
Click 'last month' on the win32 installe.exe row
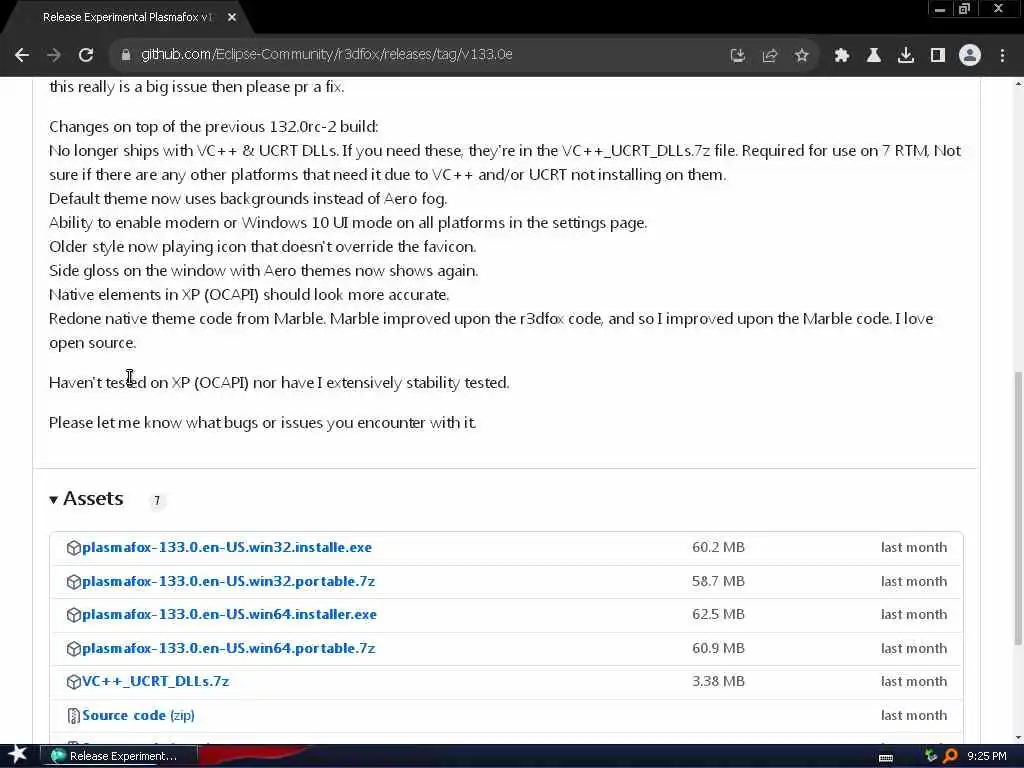[914, 548]
